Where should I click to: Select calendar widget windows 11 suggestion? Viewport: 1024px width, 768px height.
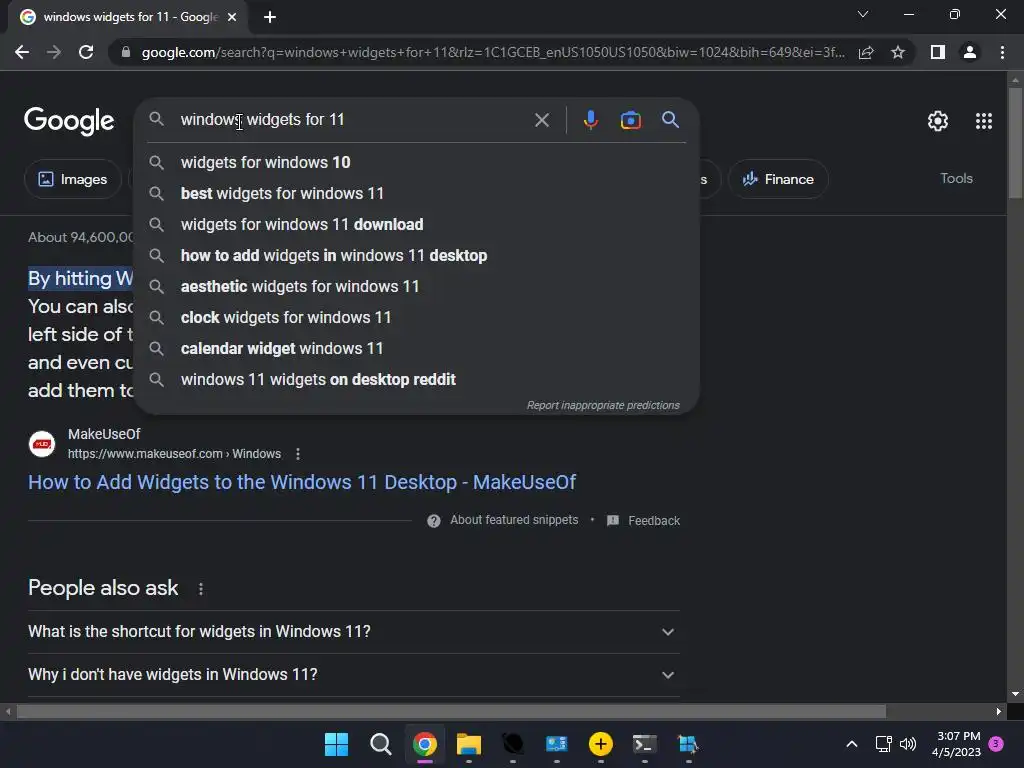click(417, 349)
